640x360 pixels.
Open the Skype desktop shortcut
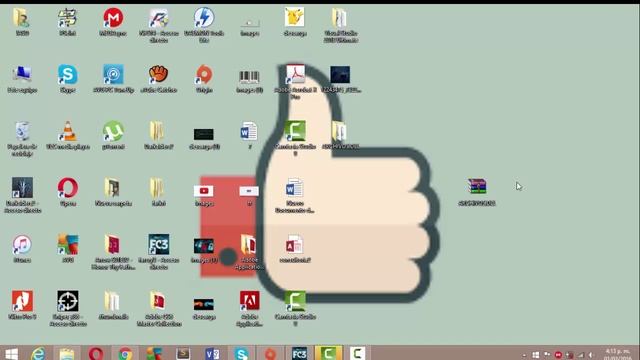click(67, 75)
